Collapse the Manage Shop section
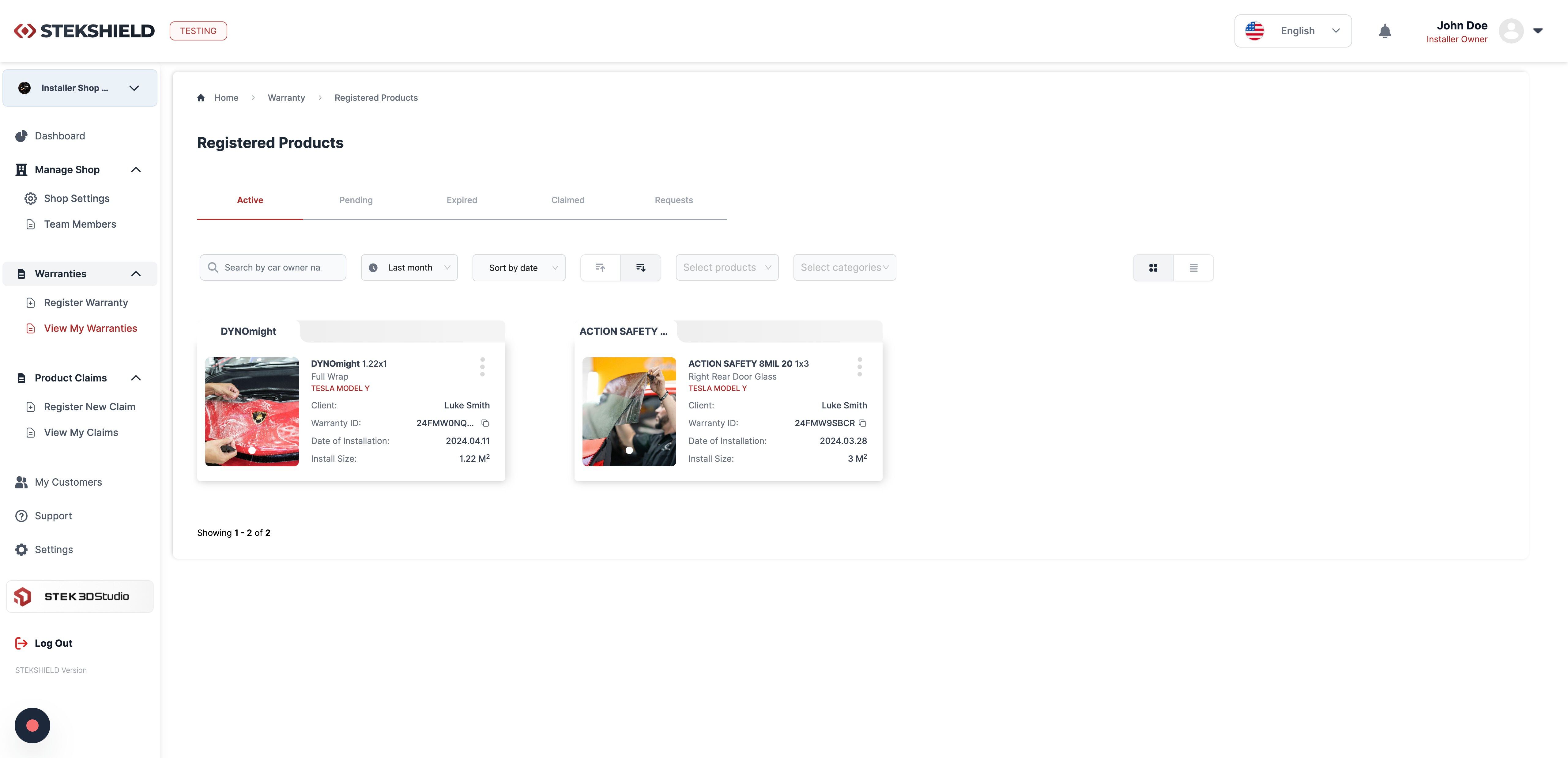This screenshot has width=1568, height=758. coord(136,170)
